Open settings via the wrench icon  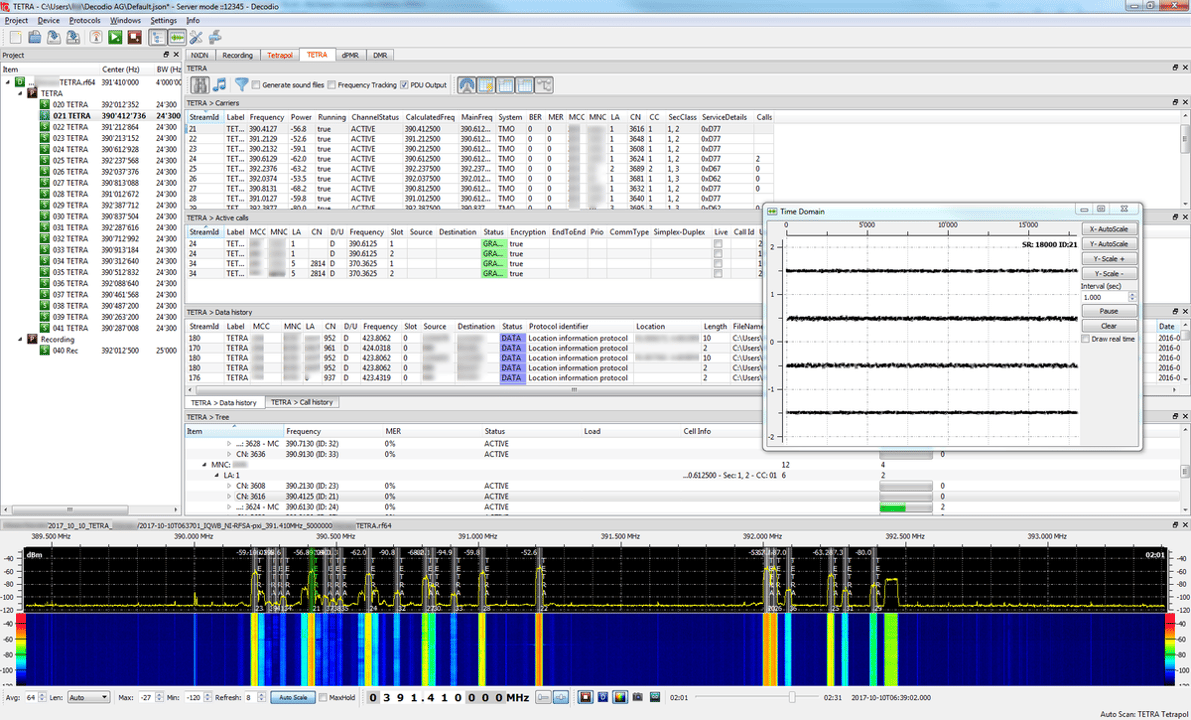(x=197, y=38)
